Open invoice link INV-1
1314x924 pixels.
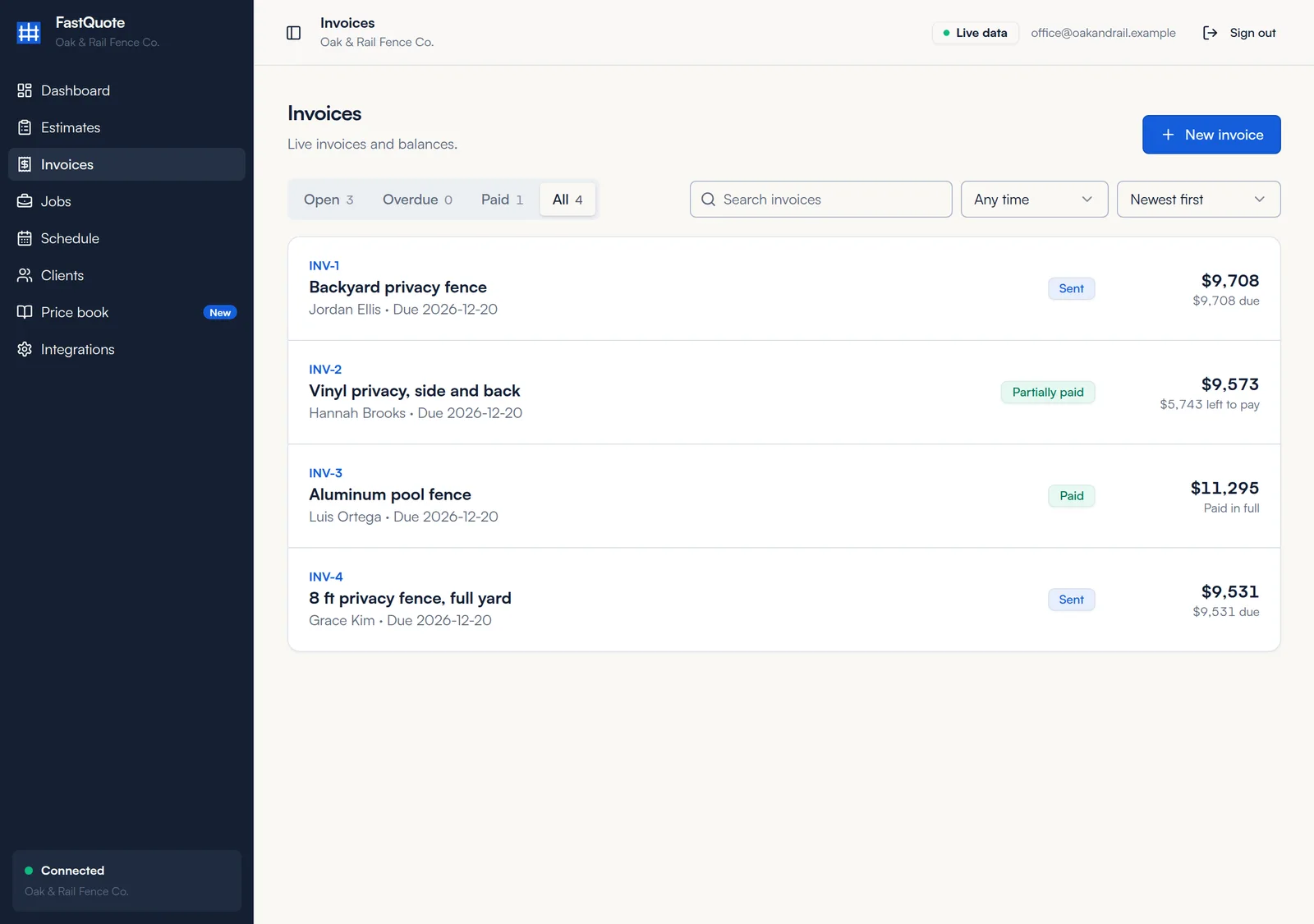click(x=324, y=265)
